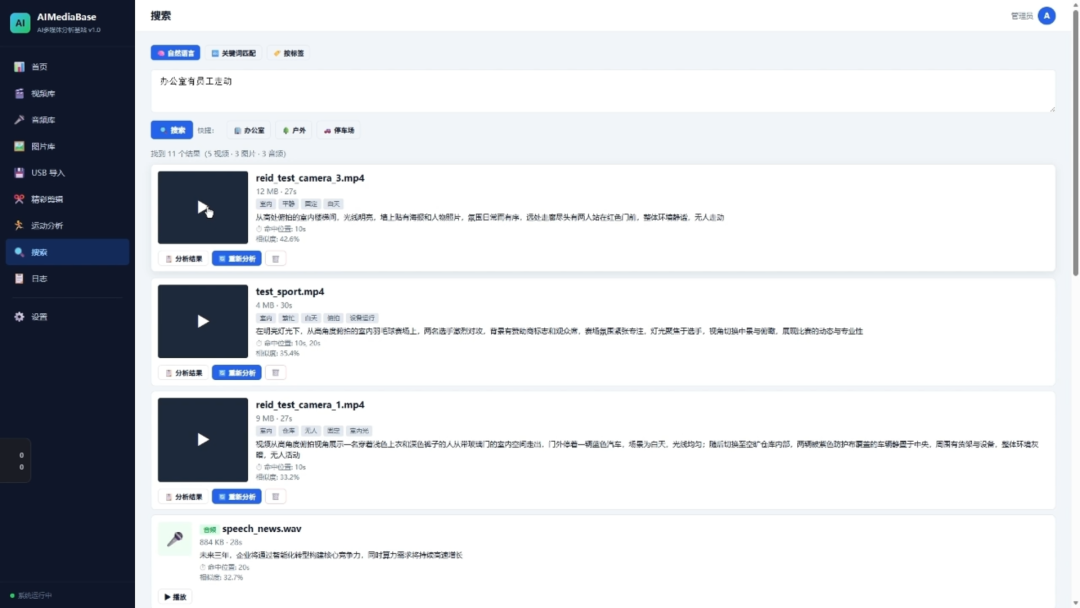Open 活动分析 in the sidebar
The image size is (1080, 608).
click(x=67, y=225)
